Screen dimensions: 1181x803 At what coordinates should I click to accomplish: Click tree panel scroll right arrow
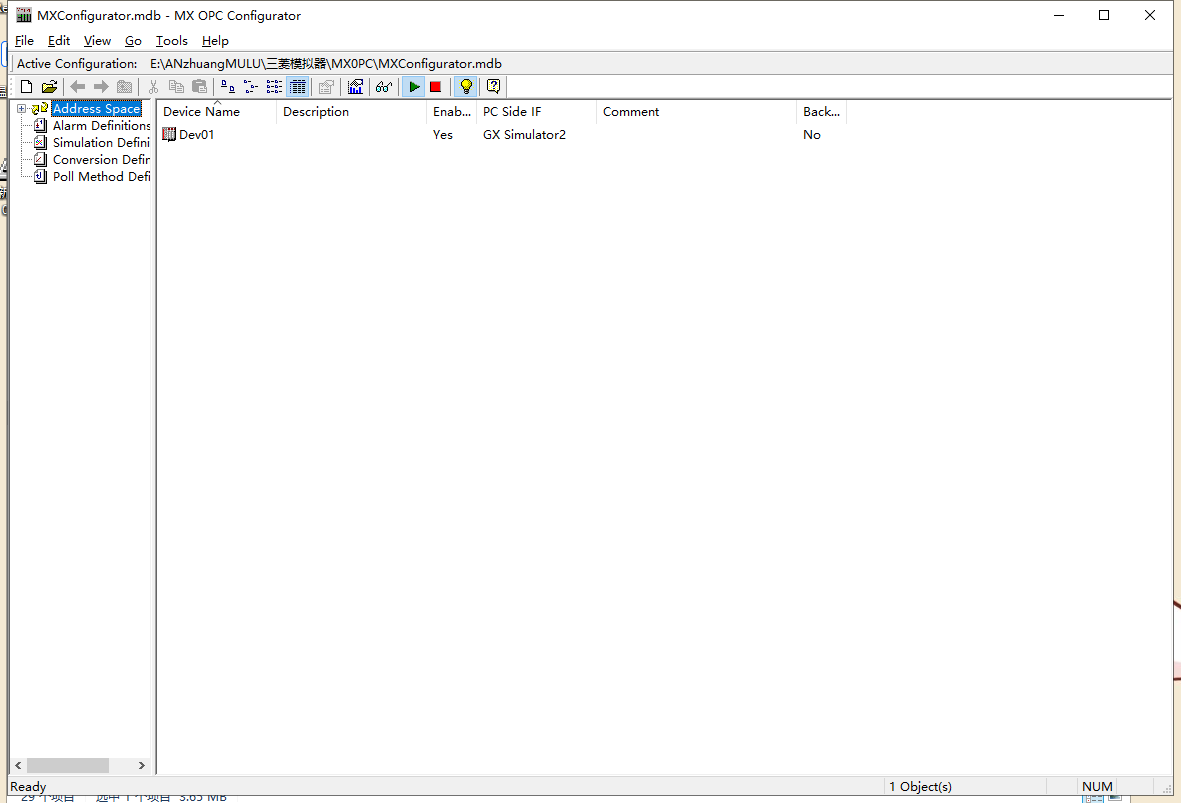point(142,765)
